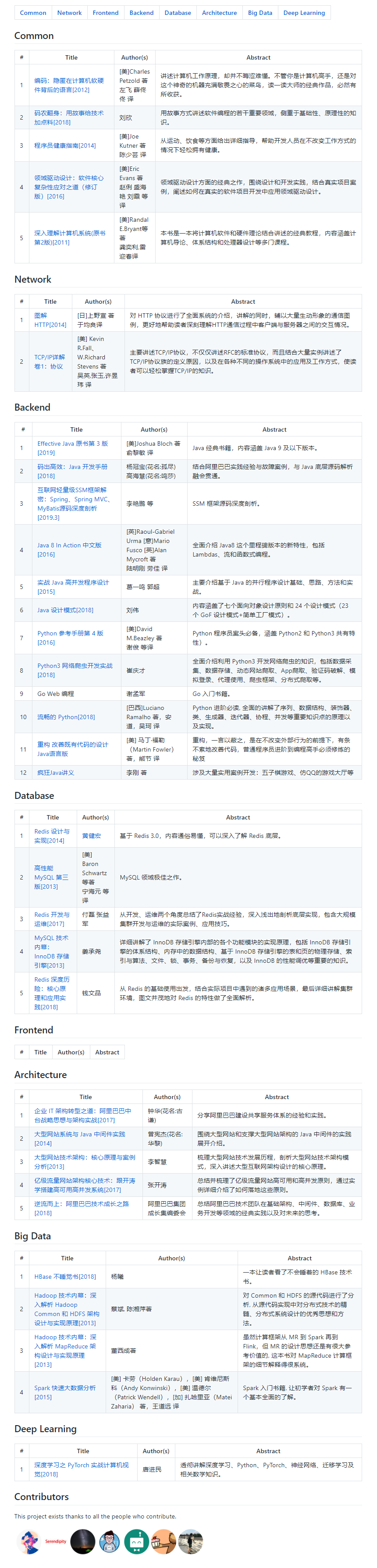Open book link 企业 IT 架构转型之道[2017]
377x1568 pixels.
click(x=82, y=1116)
